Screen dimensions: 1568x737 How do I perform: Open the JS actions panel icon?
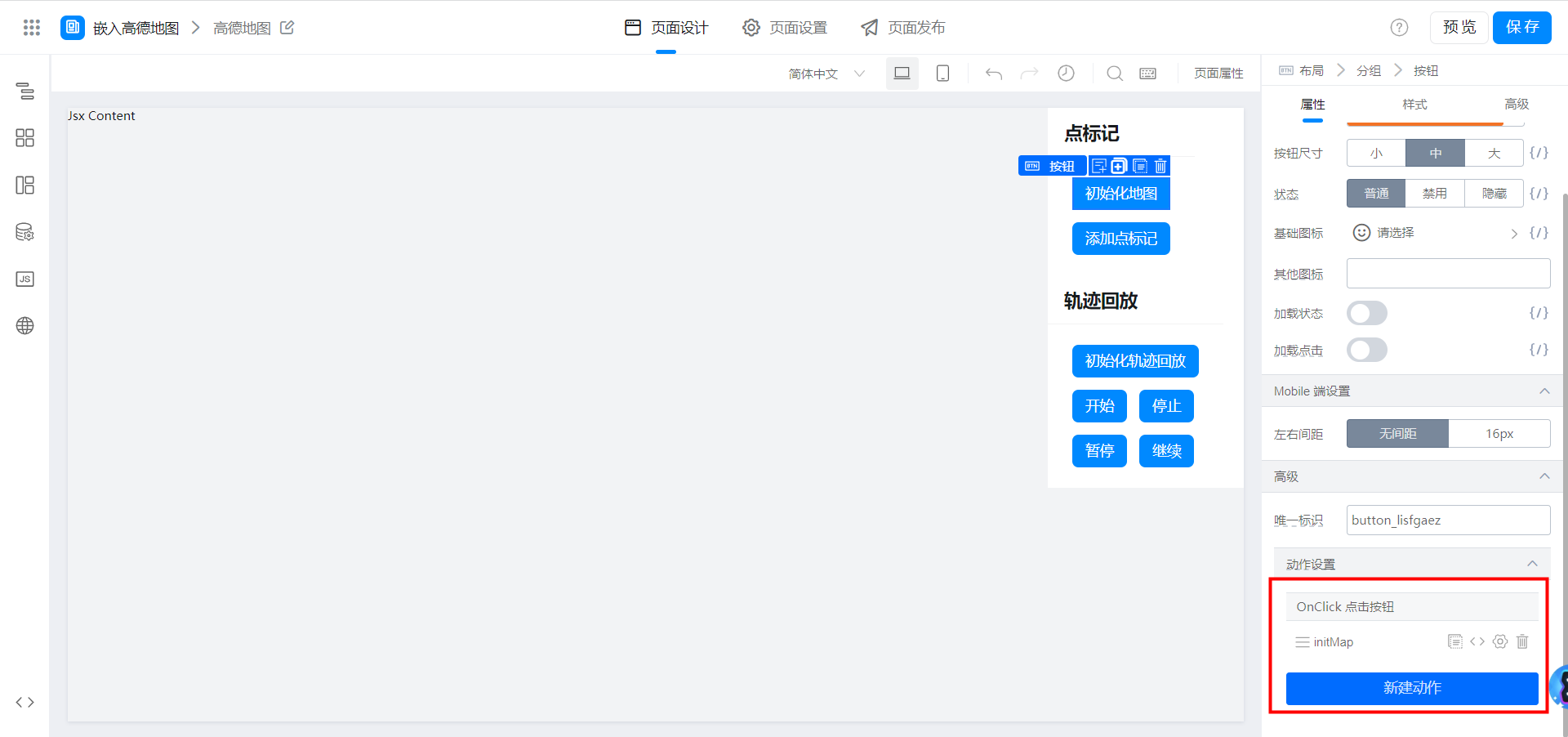click(x=25, y=279)
